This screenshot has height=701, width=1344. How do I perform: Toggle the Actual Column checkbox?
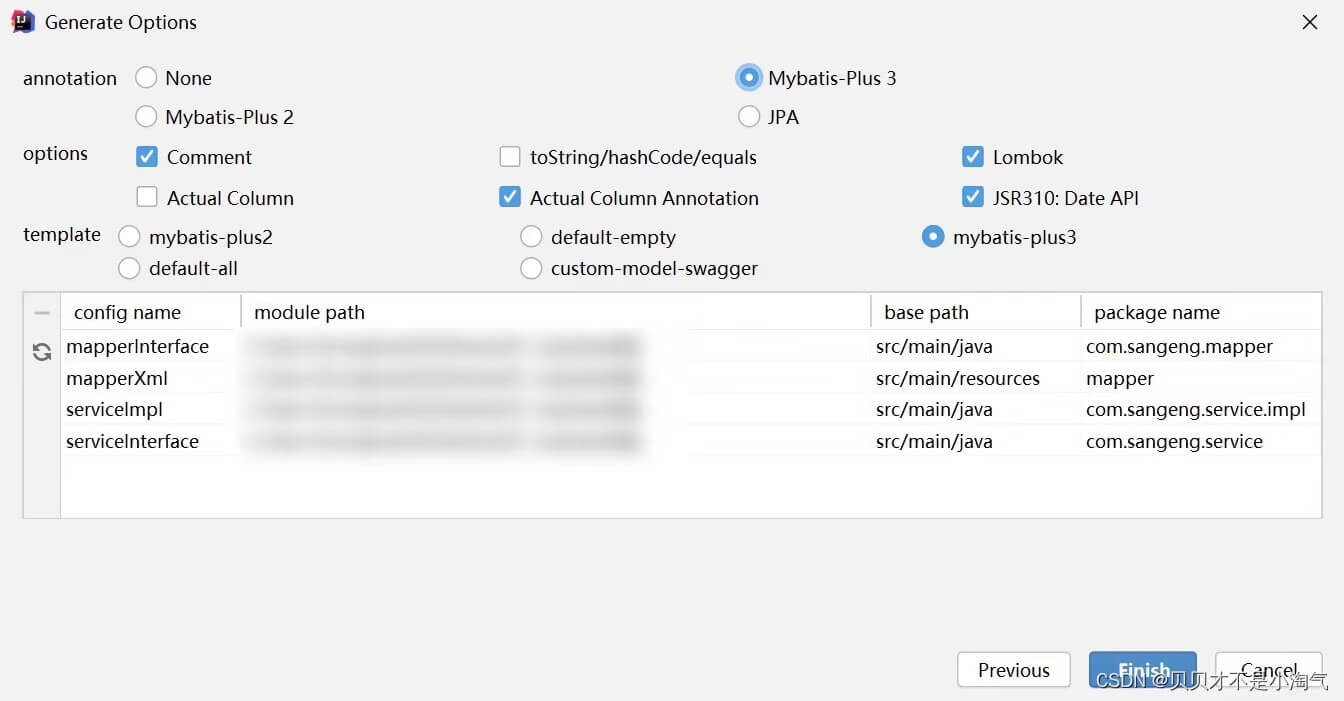pyautogui.click(x=147, y=197)
